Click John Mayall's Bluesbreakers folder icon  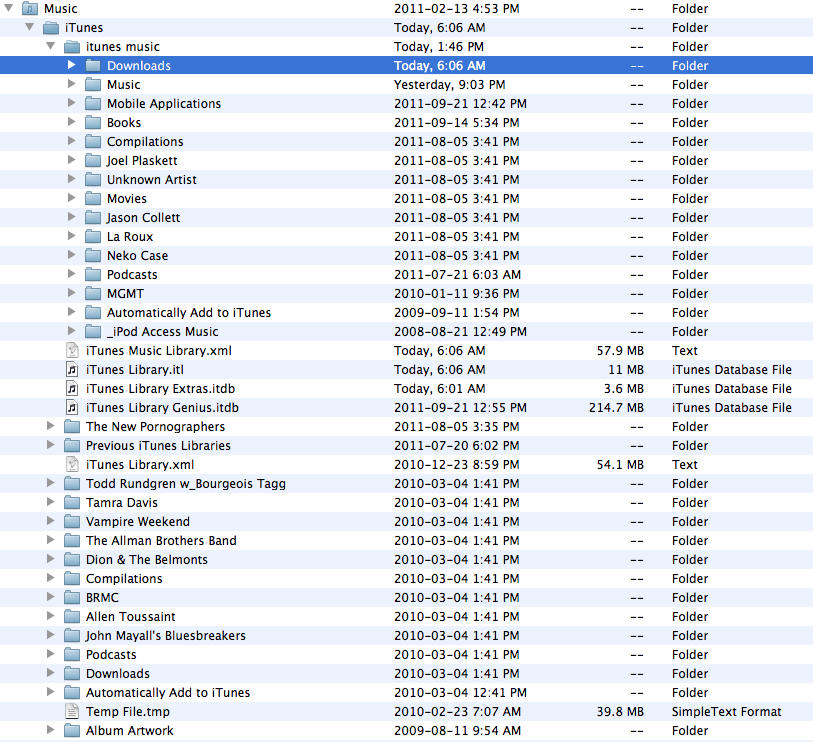click(x=72, y=636)
